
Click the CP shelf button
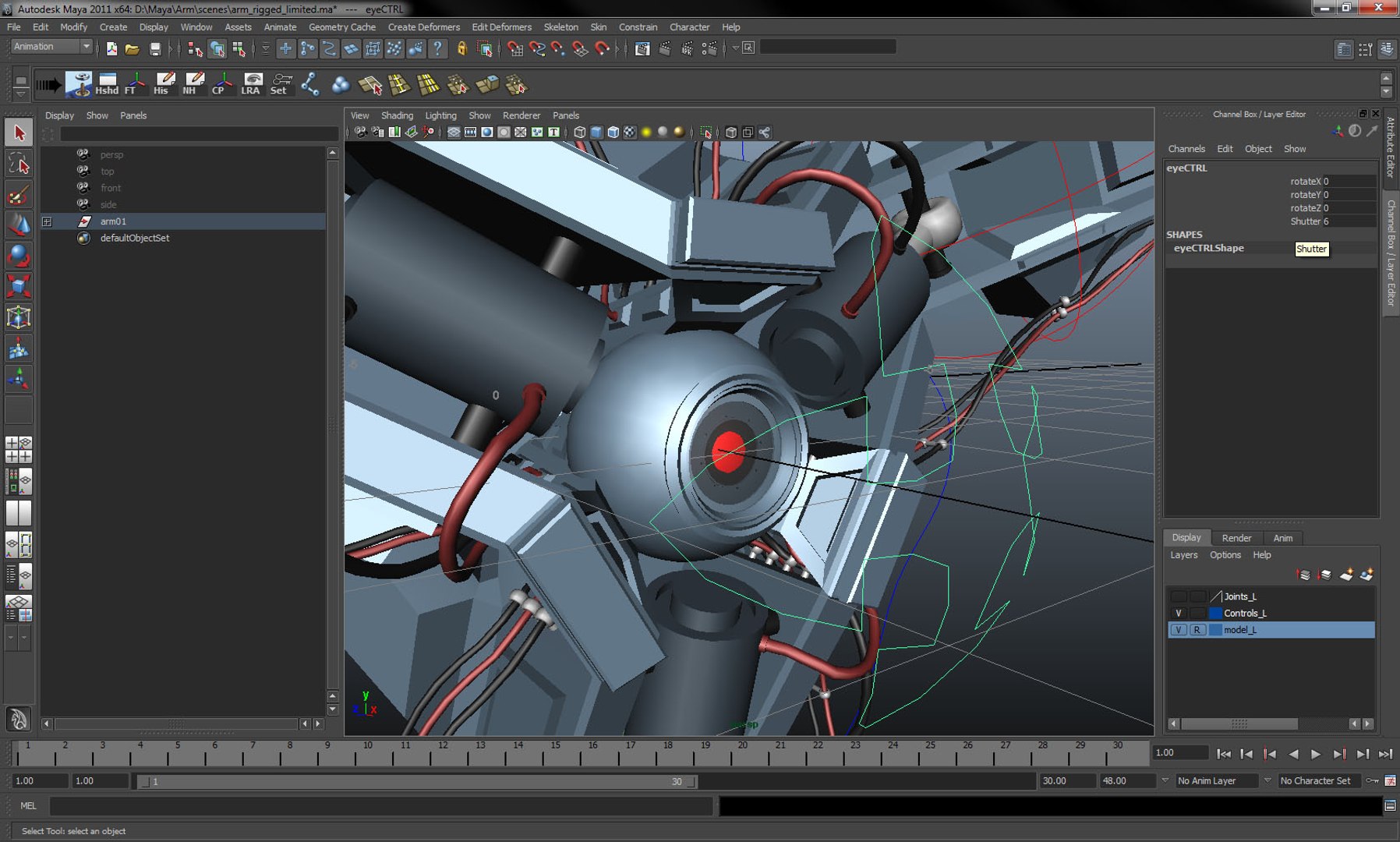click(x=222, y=84)
